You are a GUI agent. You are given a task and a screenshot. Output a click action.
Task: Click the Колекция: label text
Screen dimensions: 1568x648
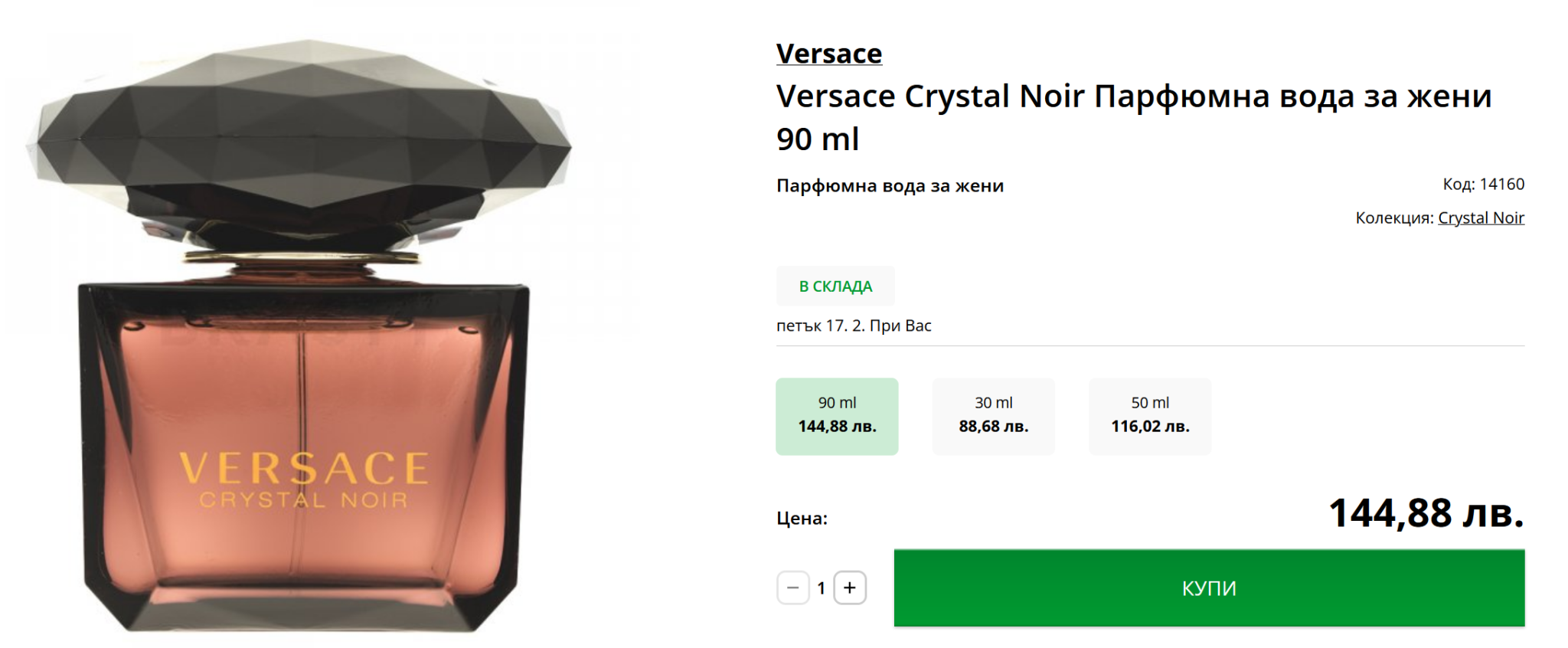click(1394, 218)
